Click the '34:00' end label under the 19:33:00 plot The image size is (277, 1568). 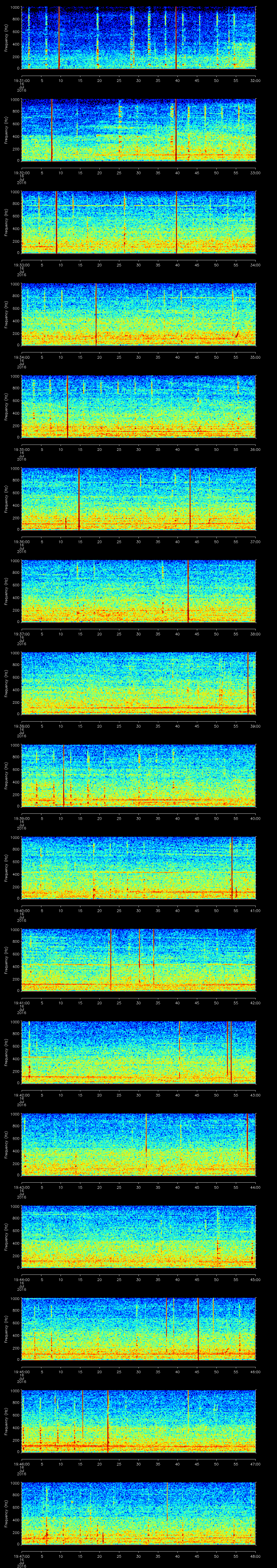click(255, 265)
